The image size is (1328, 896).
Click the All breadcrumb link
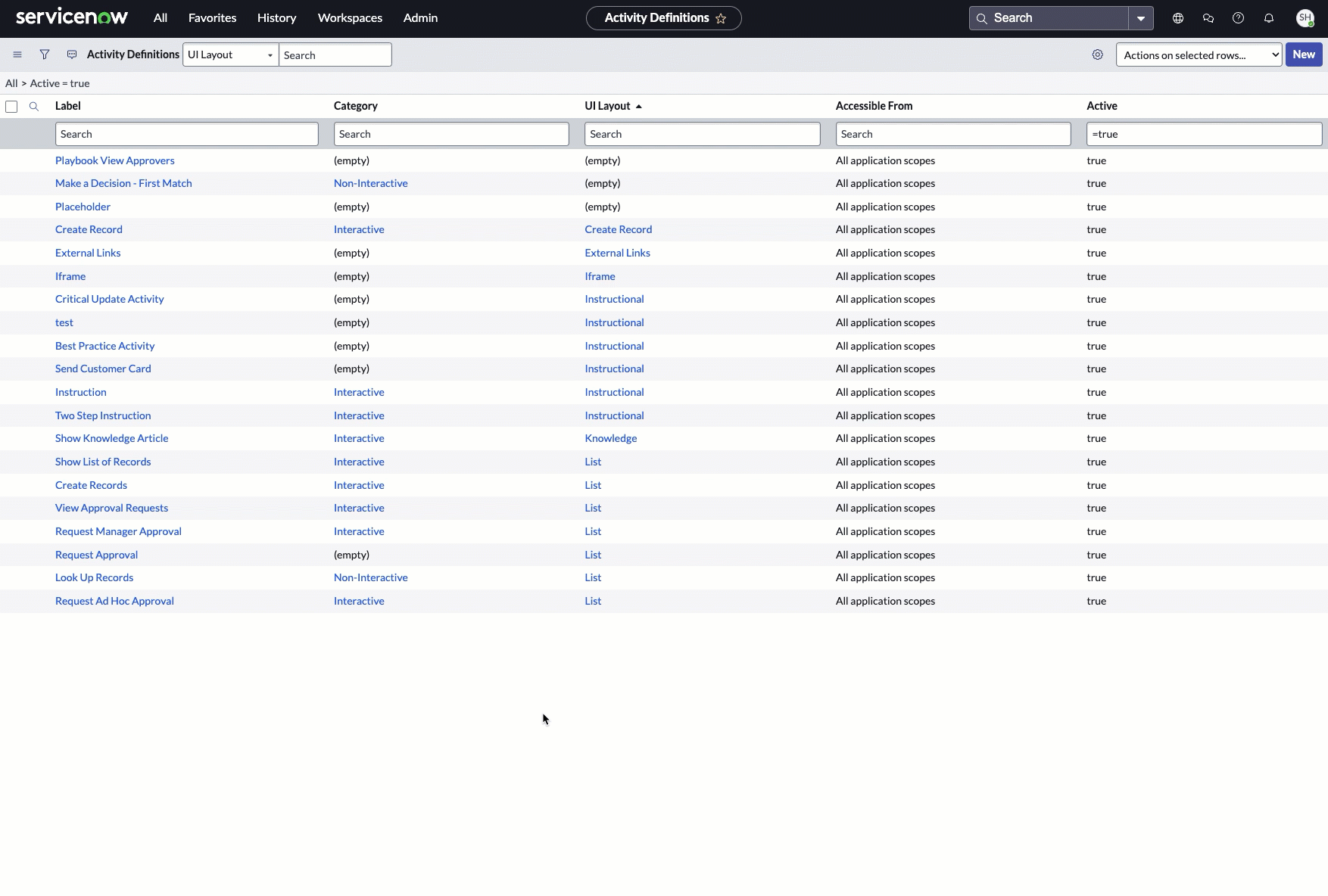pos(11,83)
